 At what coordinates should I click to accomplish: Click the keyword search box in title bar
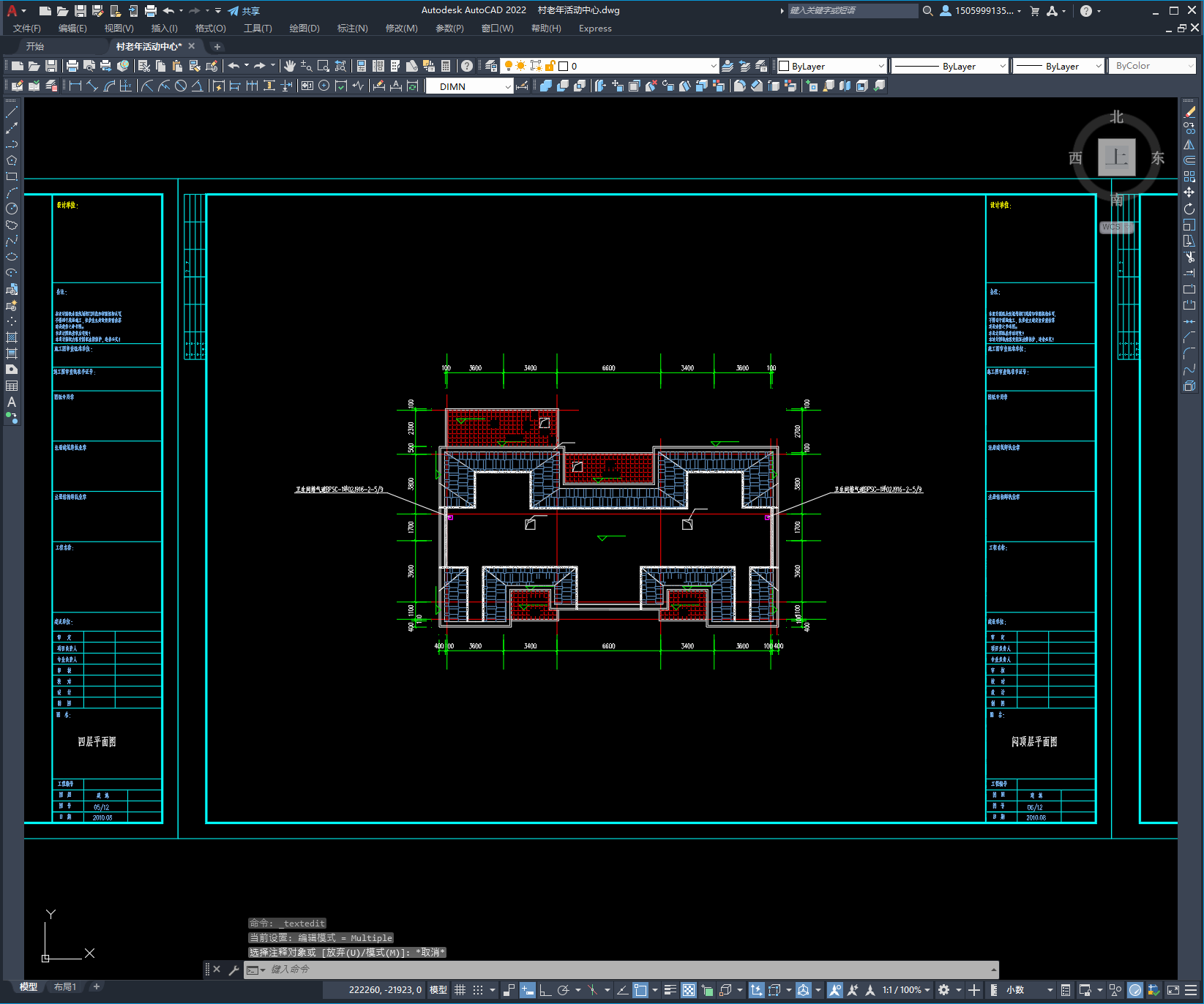pos(853,11)
